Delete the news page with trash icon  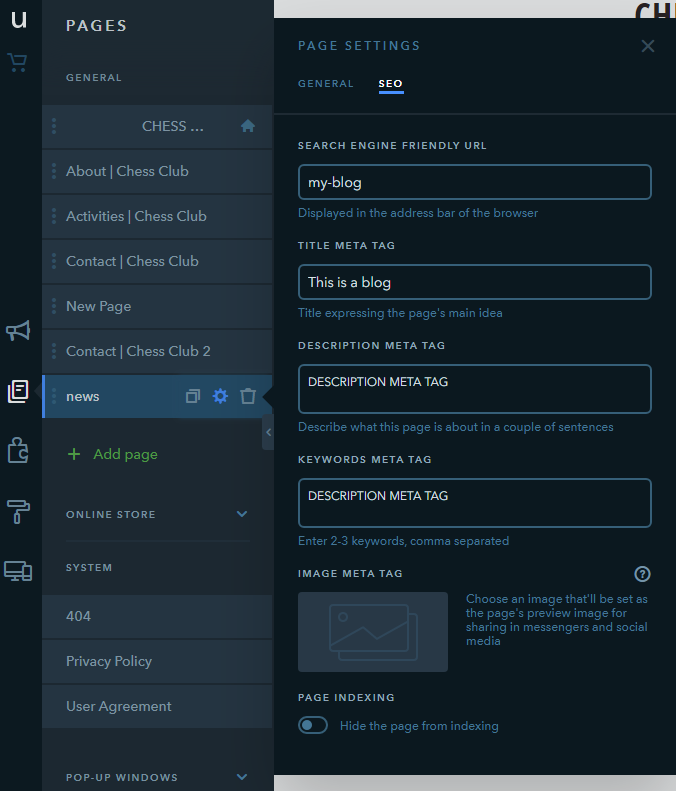click(x=248, y=397)
